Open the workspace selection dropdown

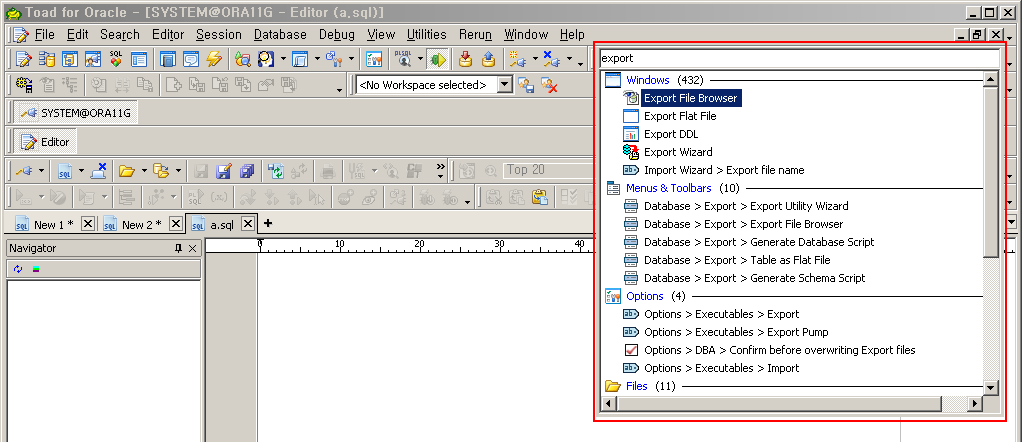coord(504,85)
